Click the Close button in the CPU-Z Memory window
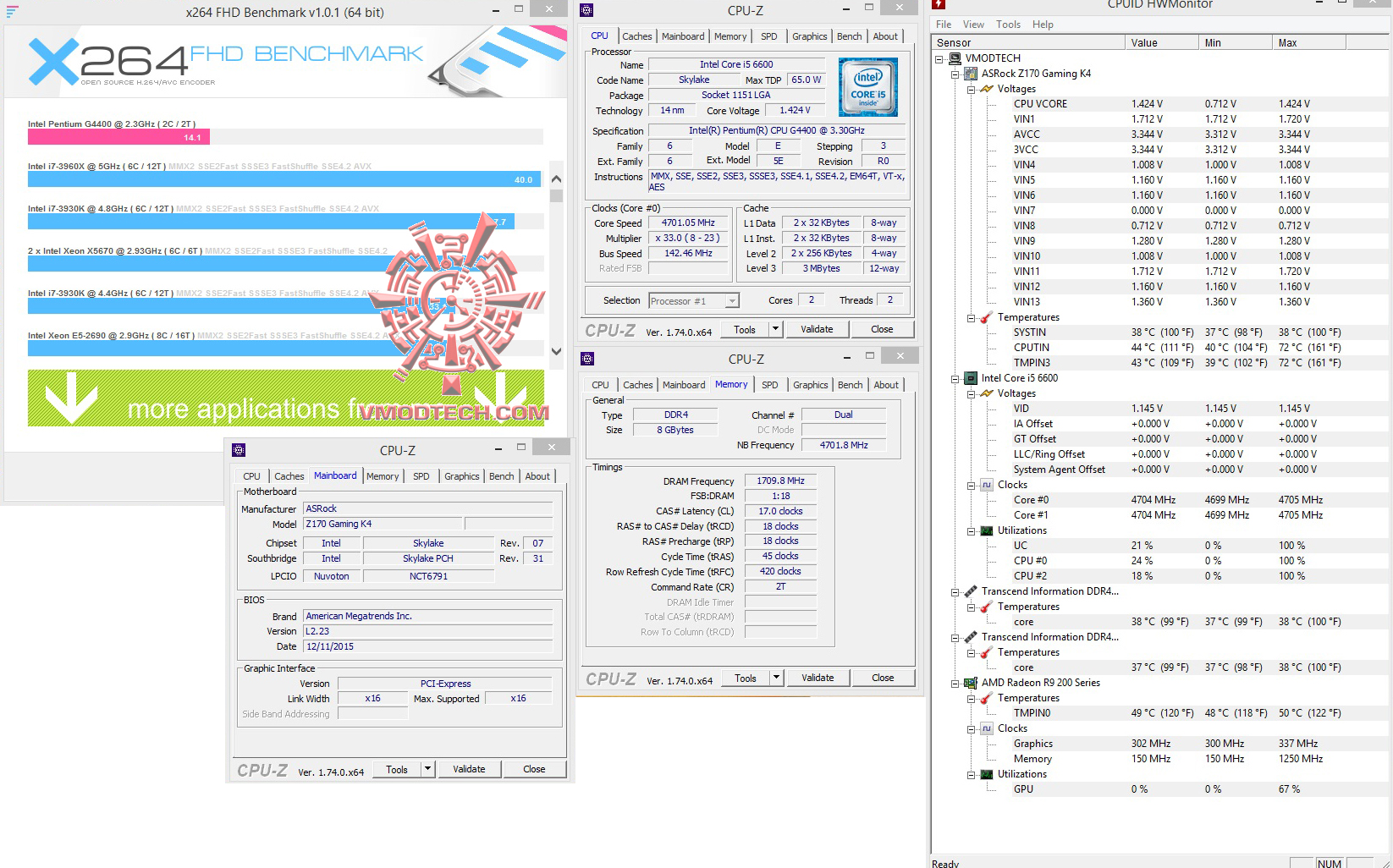 pyautogui.click(x=883, y=678)
